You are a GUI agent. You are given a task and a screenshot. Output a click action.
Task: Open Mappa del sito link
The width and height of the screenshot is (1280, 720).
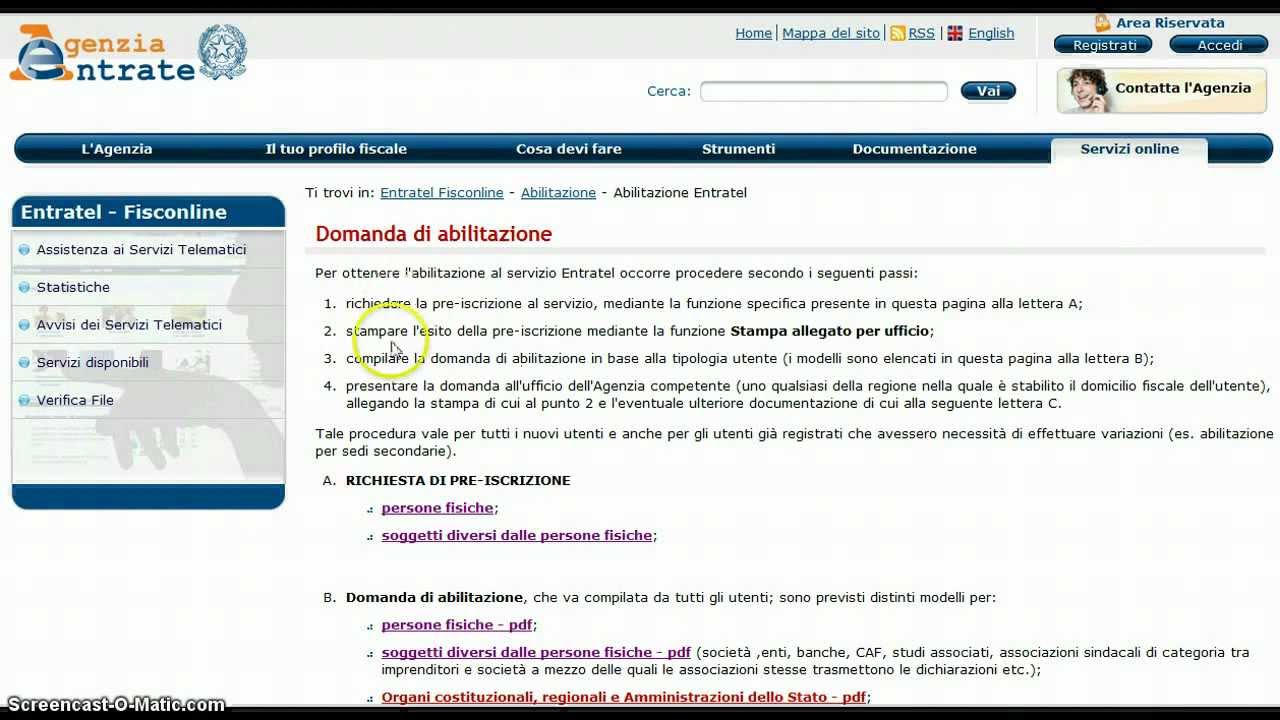831,33
